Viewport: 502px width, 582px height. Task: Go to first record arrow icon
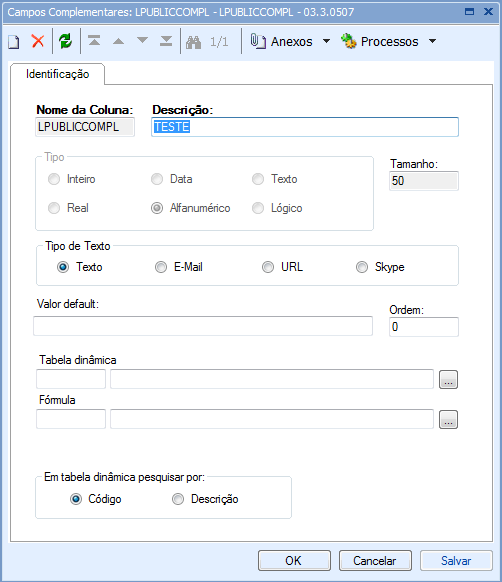tap(94, 40)
